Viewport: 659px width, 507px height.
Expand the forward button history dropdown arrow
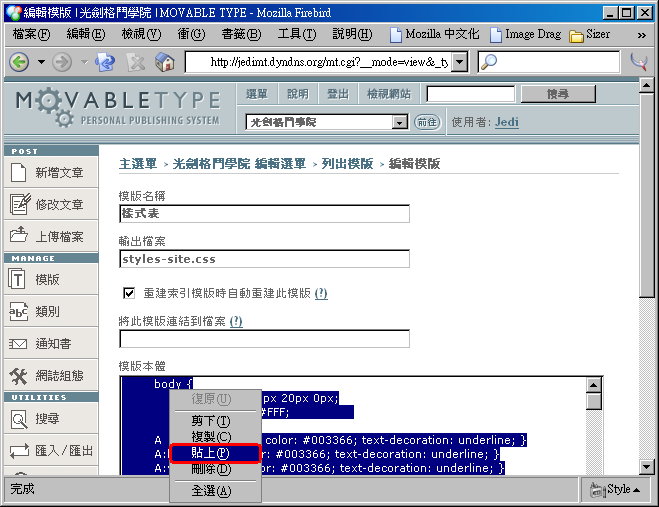click(84, 62)
